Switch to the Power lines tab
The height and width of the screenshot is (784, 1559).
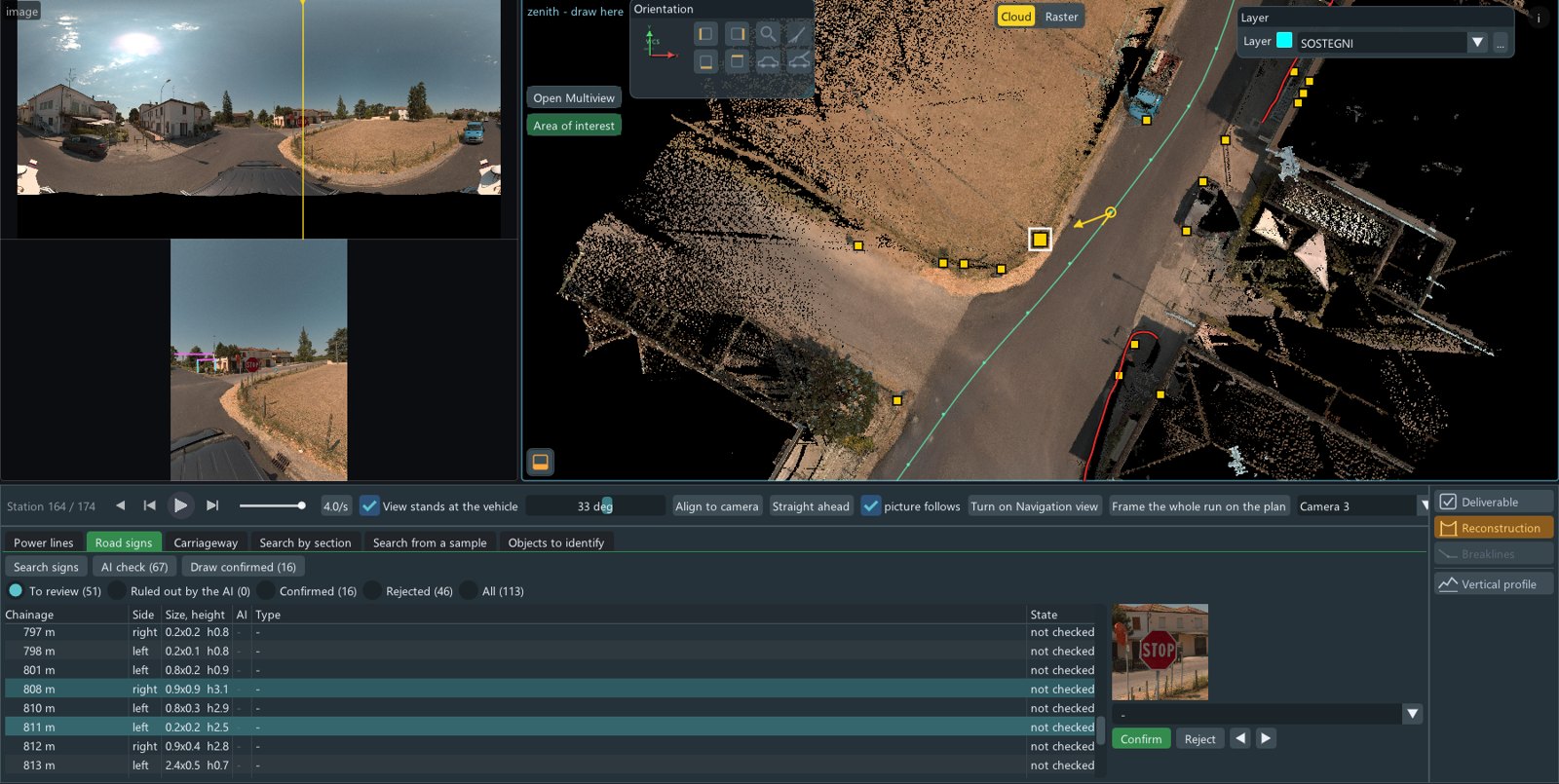click(44, 542)
